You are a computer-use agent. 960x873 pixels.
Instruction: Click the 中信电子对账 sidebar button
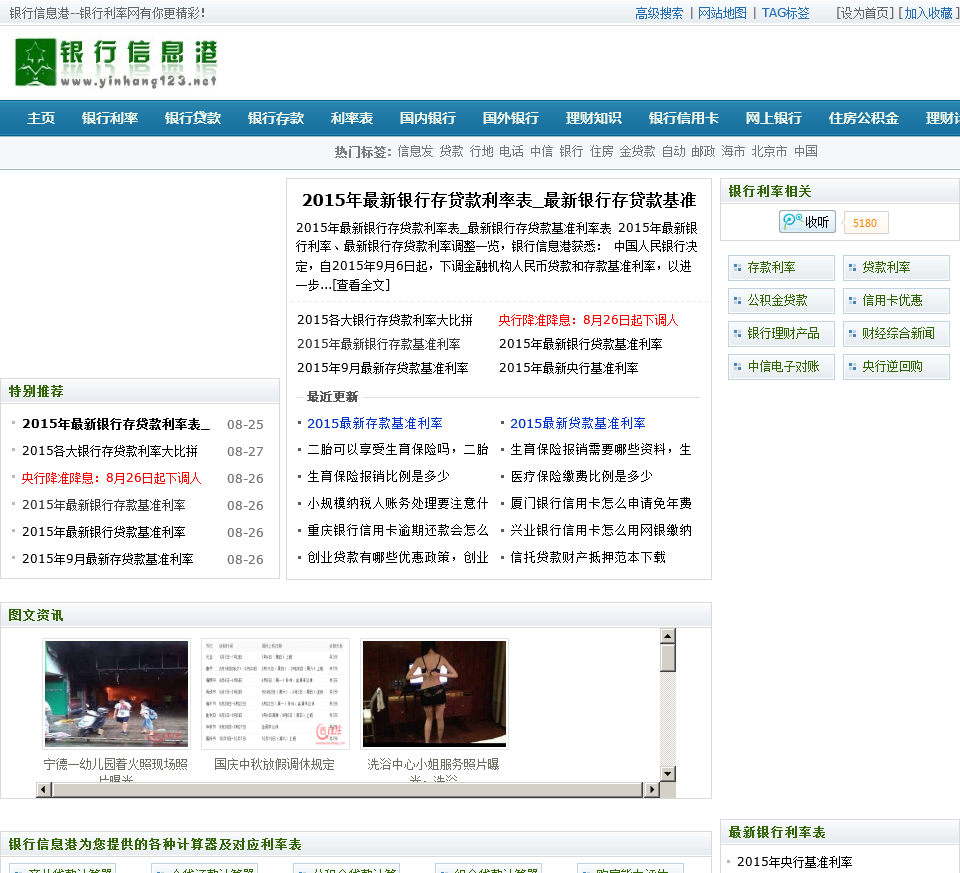point(781,367)
